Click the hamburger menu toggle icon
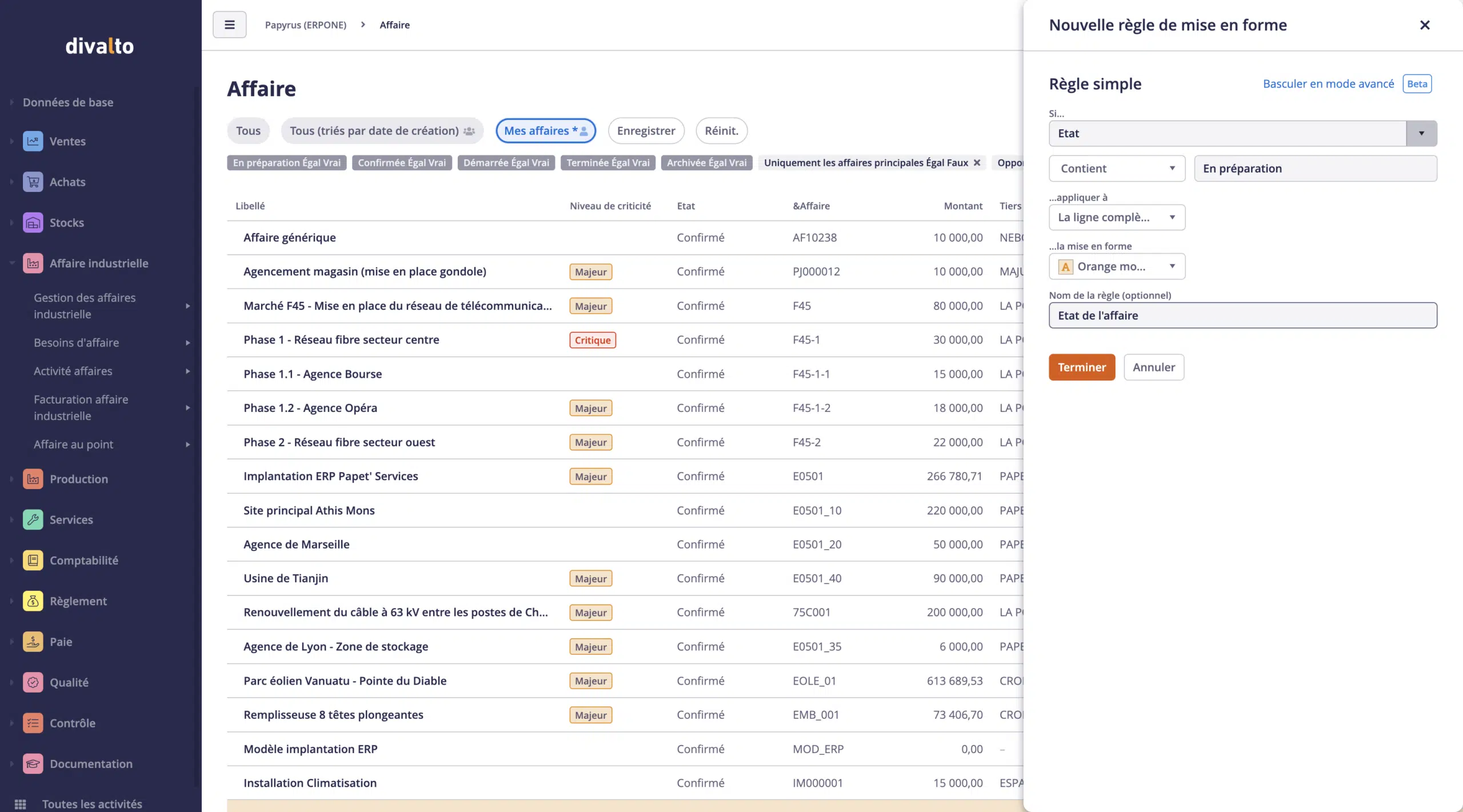The height and width of the screenshot is (812, 1463). (x=229, y=25)
